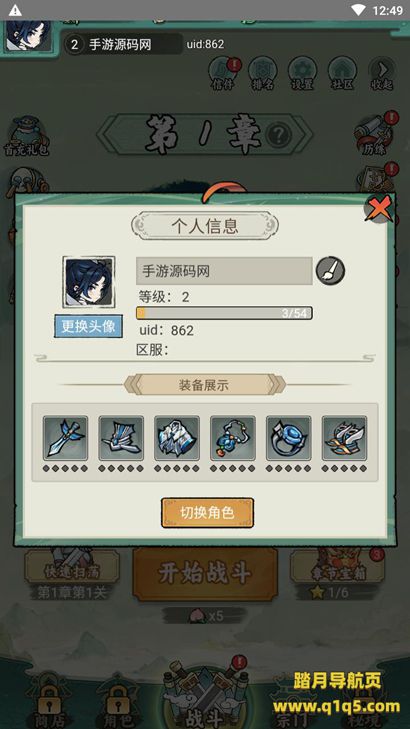This screenshot has height=729, width=410.
Task: Select the blue ring equipment slot
Action: tap(288, 438)
